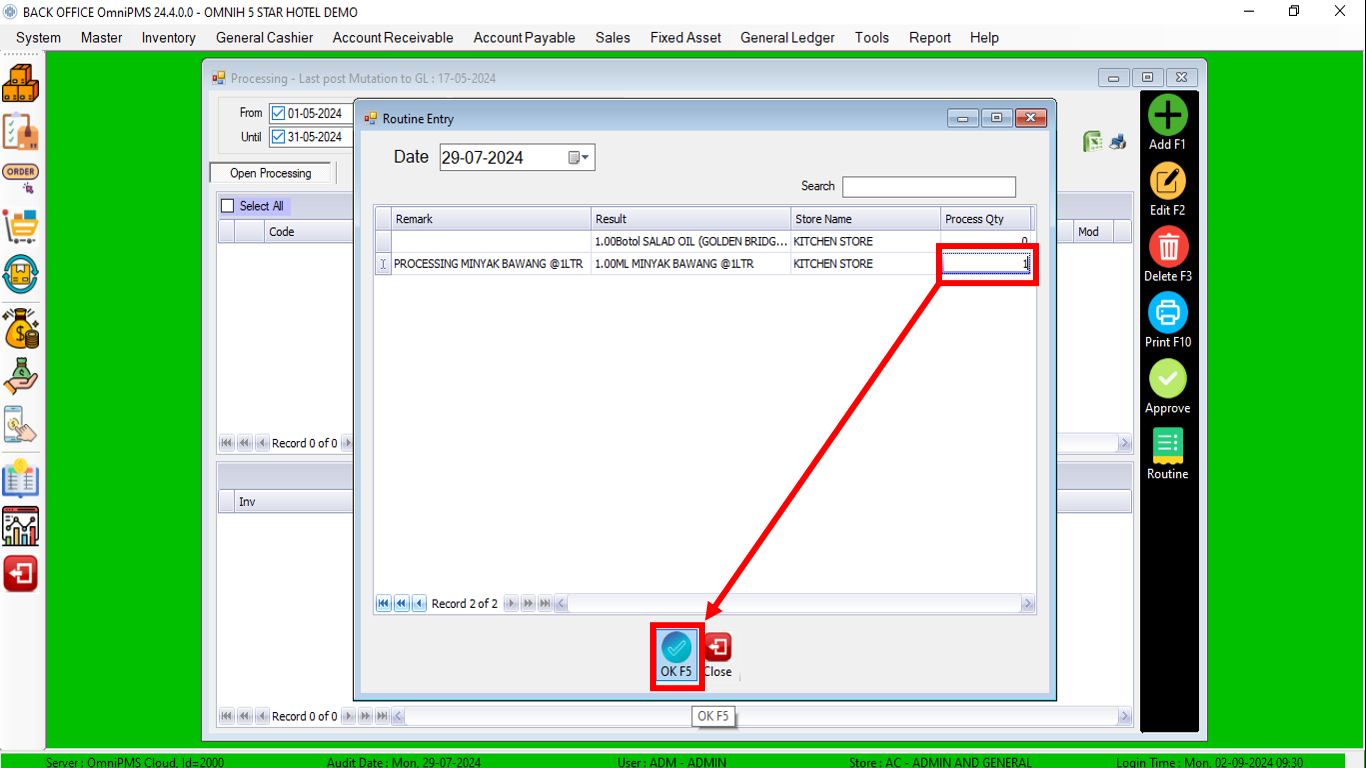
Task: Open the Inventory menu
Action: pos(169,37)
